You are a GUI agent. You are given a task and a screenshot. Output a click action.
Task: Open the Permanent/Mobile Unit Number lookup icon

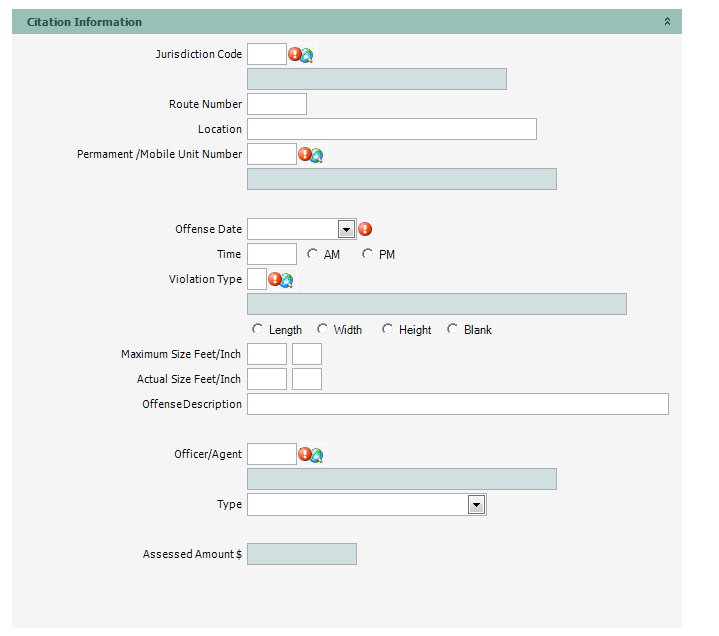click(317, 155)
